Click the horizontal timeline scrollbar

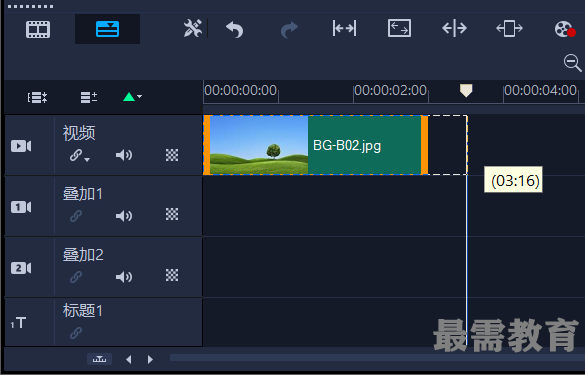coord(377,358)
